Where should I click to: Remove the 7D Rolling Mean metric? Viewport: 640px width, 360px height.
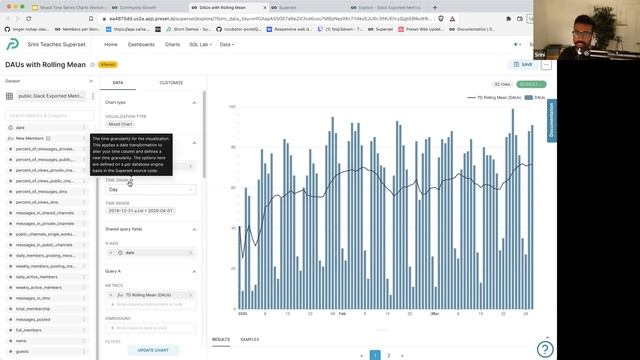[x=111, y=295]
